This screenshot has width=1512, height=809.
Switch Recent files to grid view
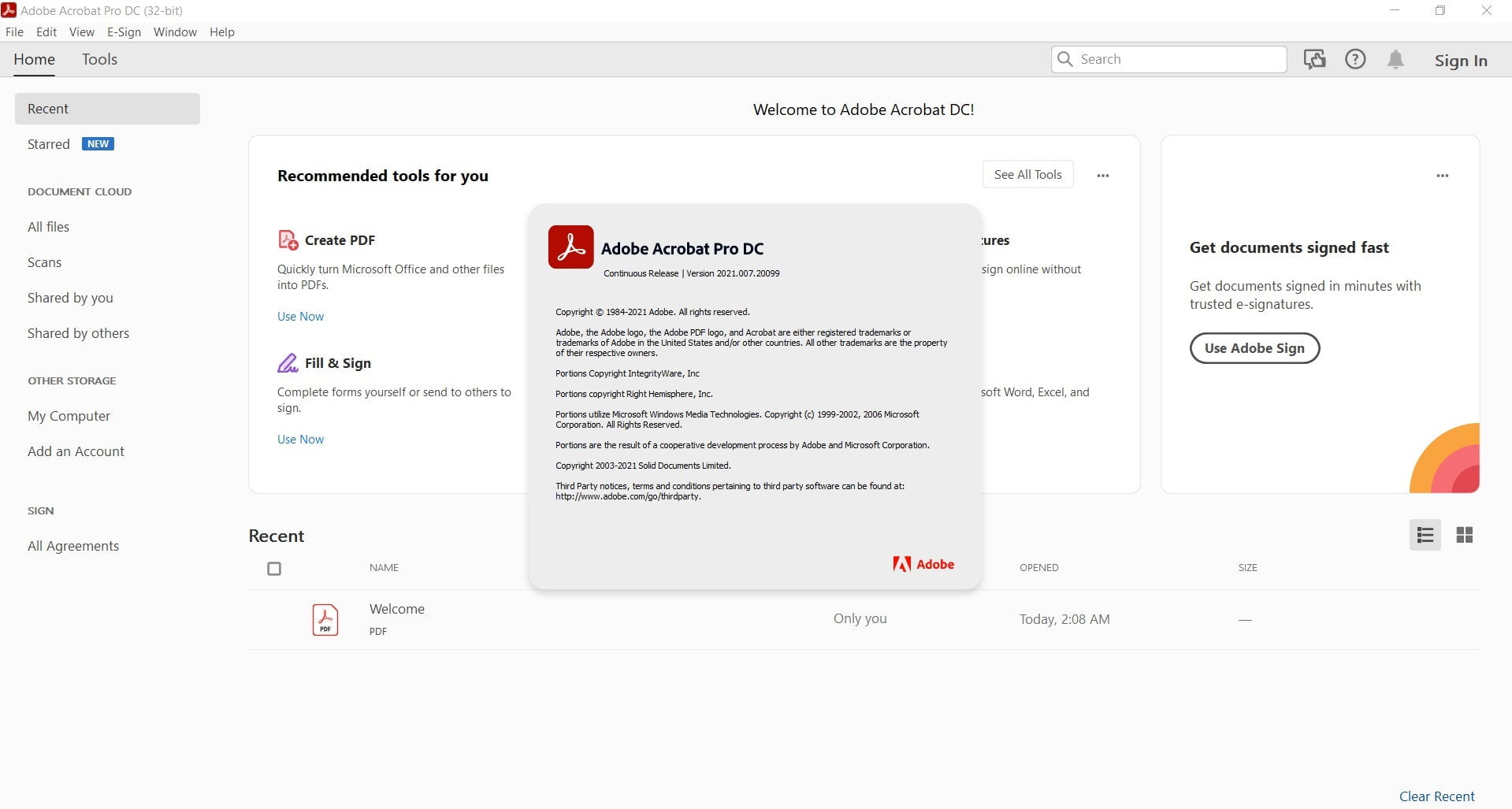[x=1465, y=536]
